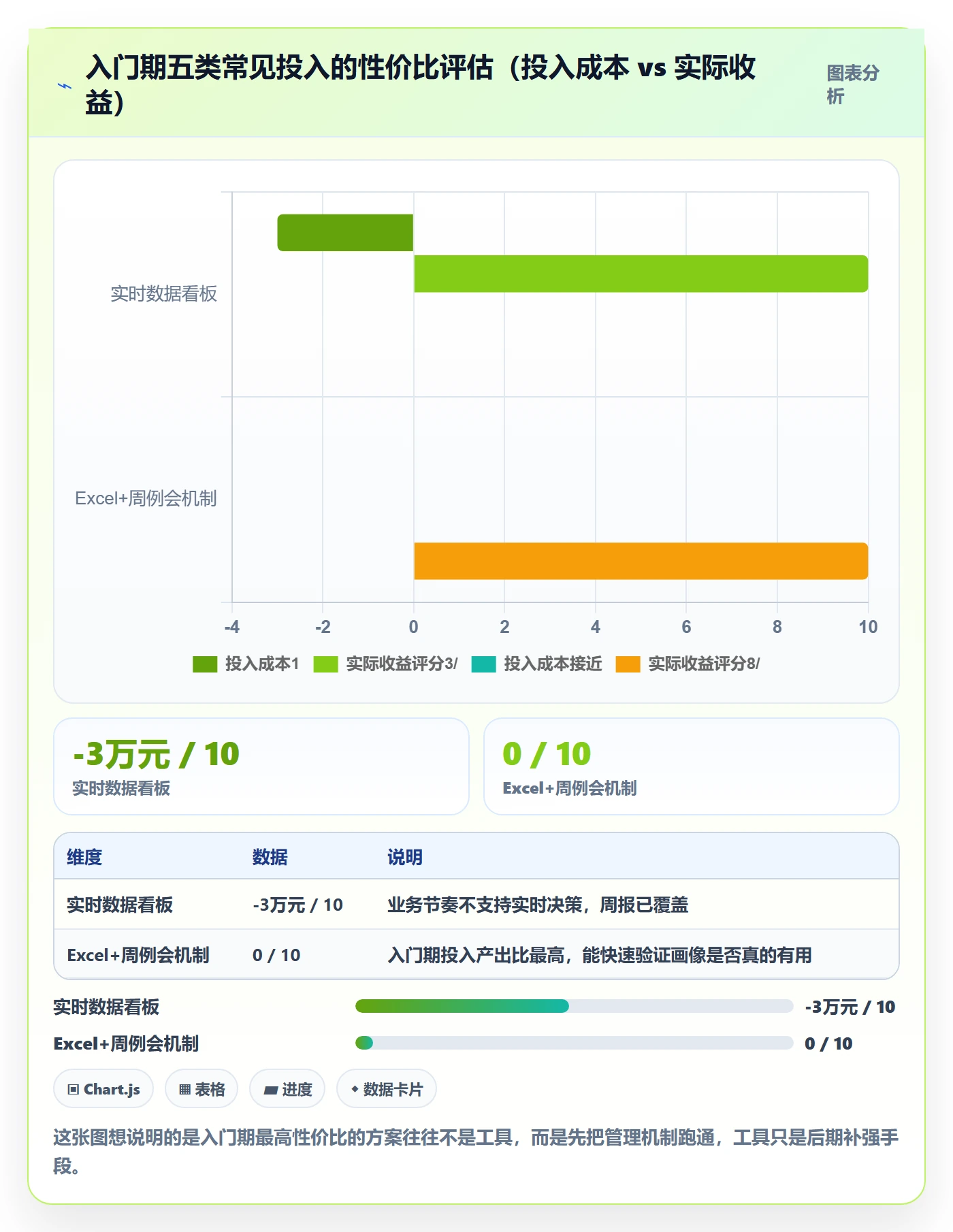This screenshot has height=1232, width=953.
Task: Toggle the 实际收益评分3/ light green legend swatch
Action: click(325, 664)
